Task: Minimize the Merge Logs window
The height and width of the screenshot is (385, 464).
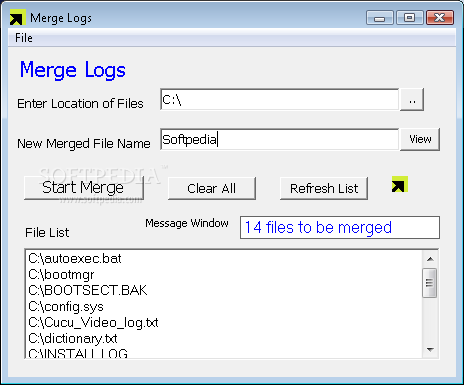Action: (380, 18)
